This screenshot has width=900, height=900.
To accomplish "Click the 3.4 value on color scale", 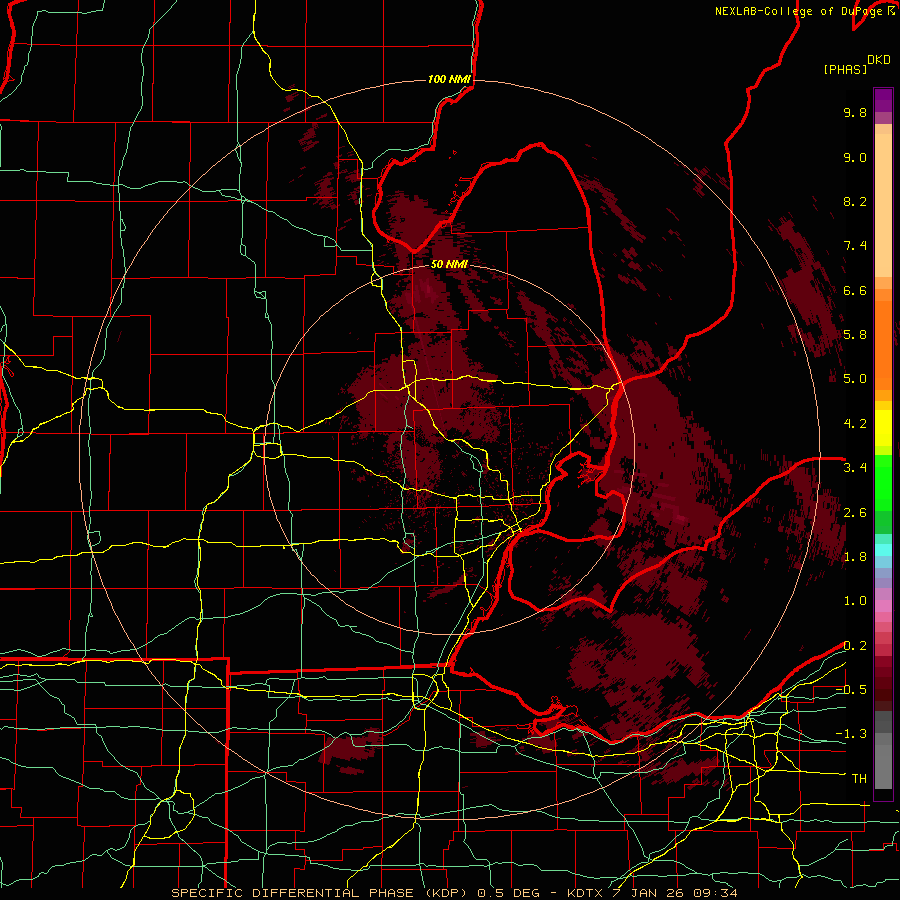I will [855, 468].
